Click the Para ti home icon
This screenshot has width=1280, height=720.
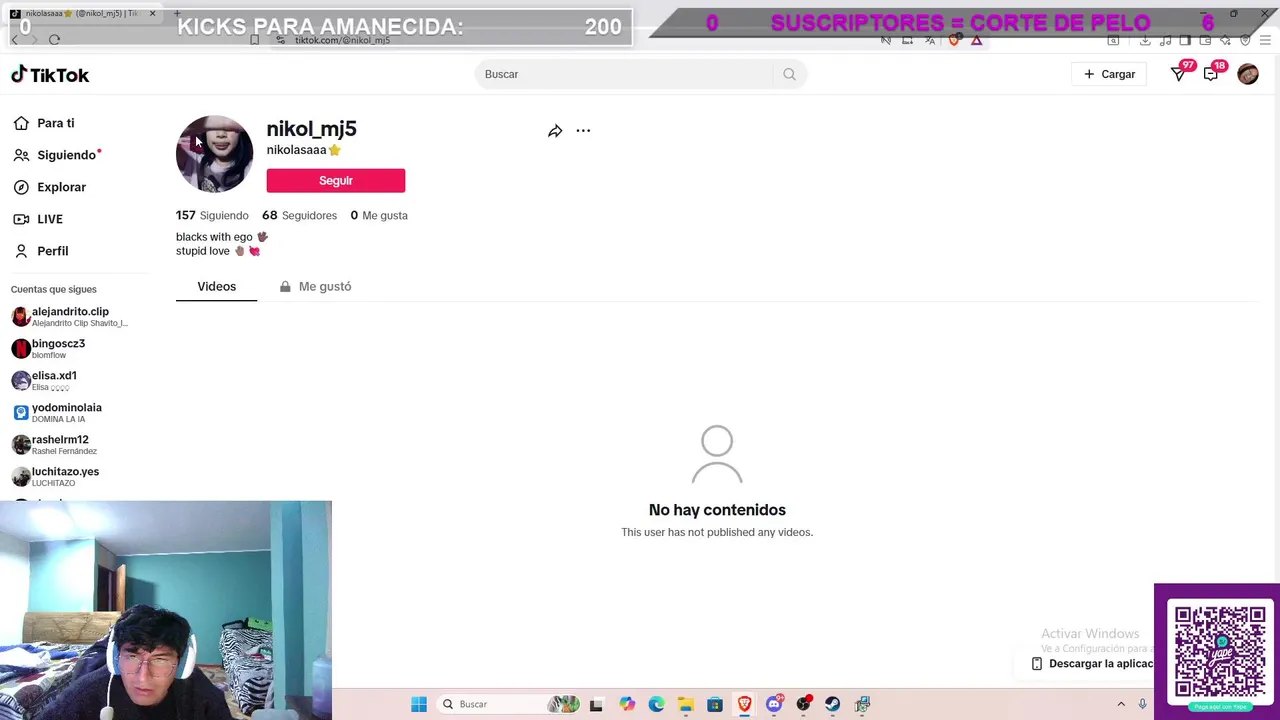[x=21, y=123]
